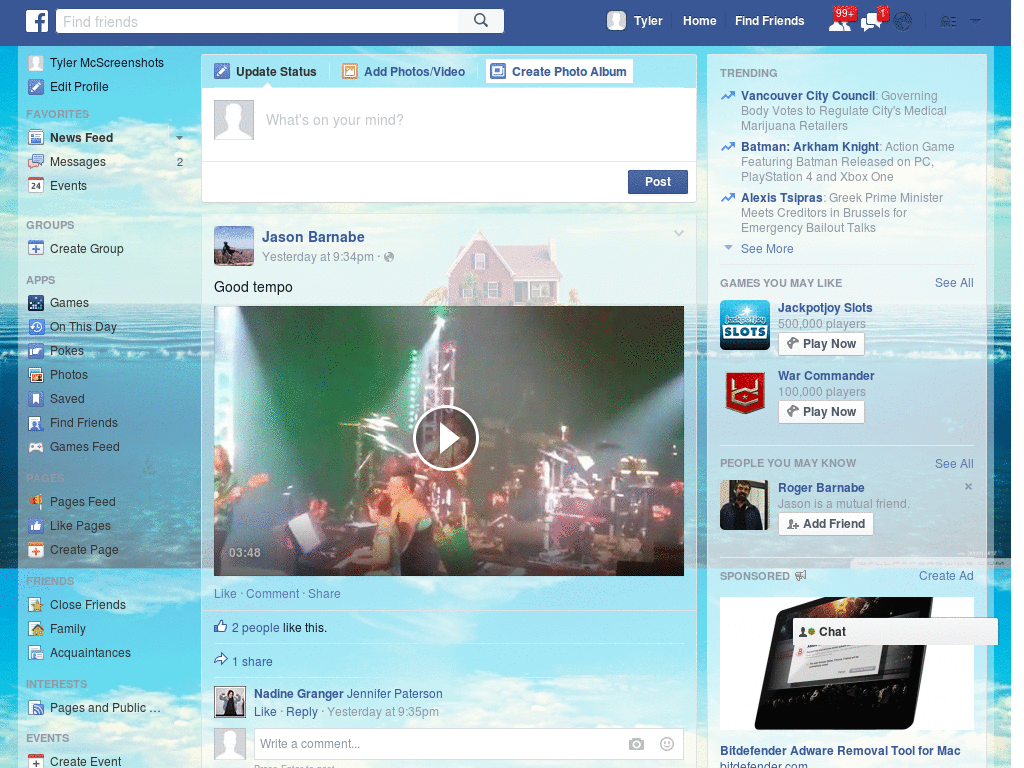Click 2 people like this link
Viewport: 1024px width, 768px height.
(256, 628)
